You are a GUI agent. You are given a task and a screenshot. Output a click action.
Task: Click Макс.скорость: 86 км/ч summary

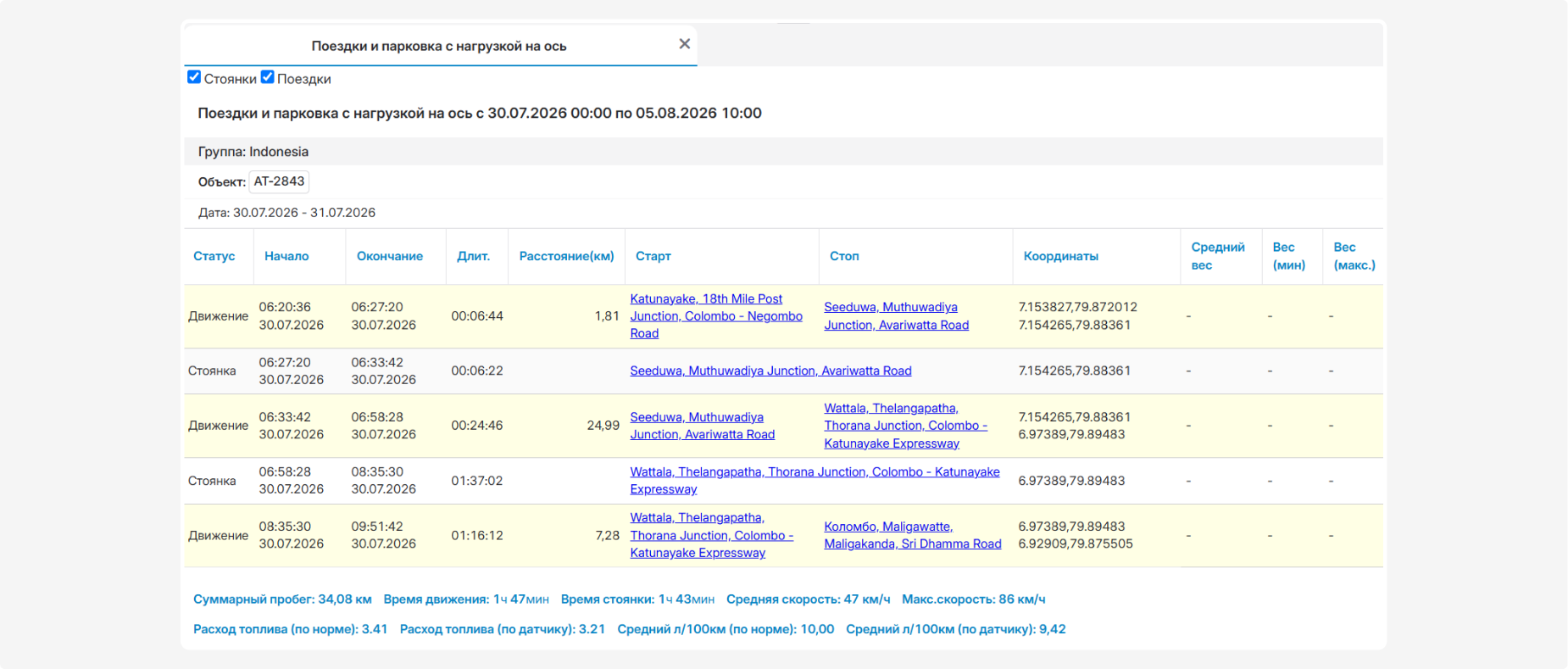point(974,599)
